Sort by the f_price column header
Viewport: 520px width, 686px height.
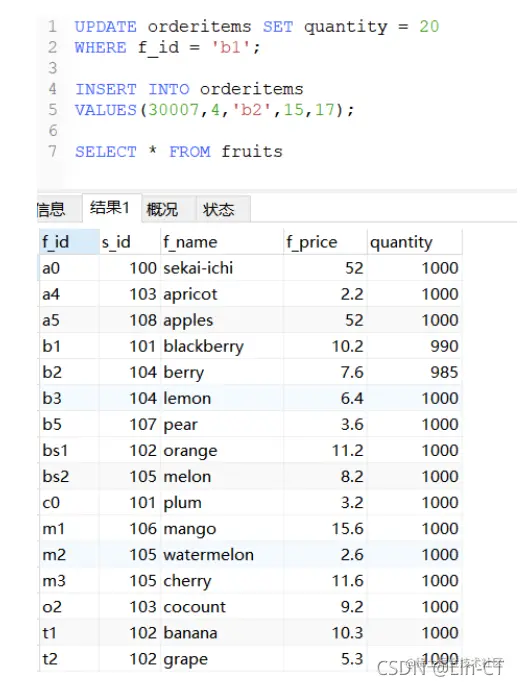coord(325,242)
